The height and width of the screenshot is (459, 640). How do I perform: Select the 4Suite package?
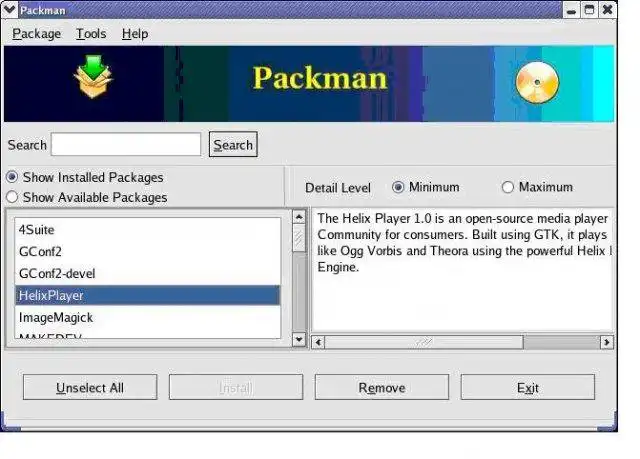(x=147, y=230)
